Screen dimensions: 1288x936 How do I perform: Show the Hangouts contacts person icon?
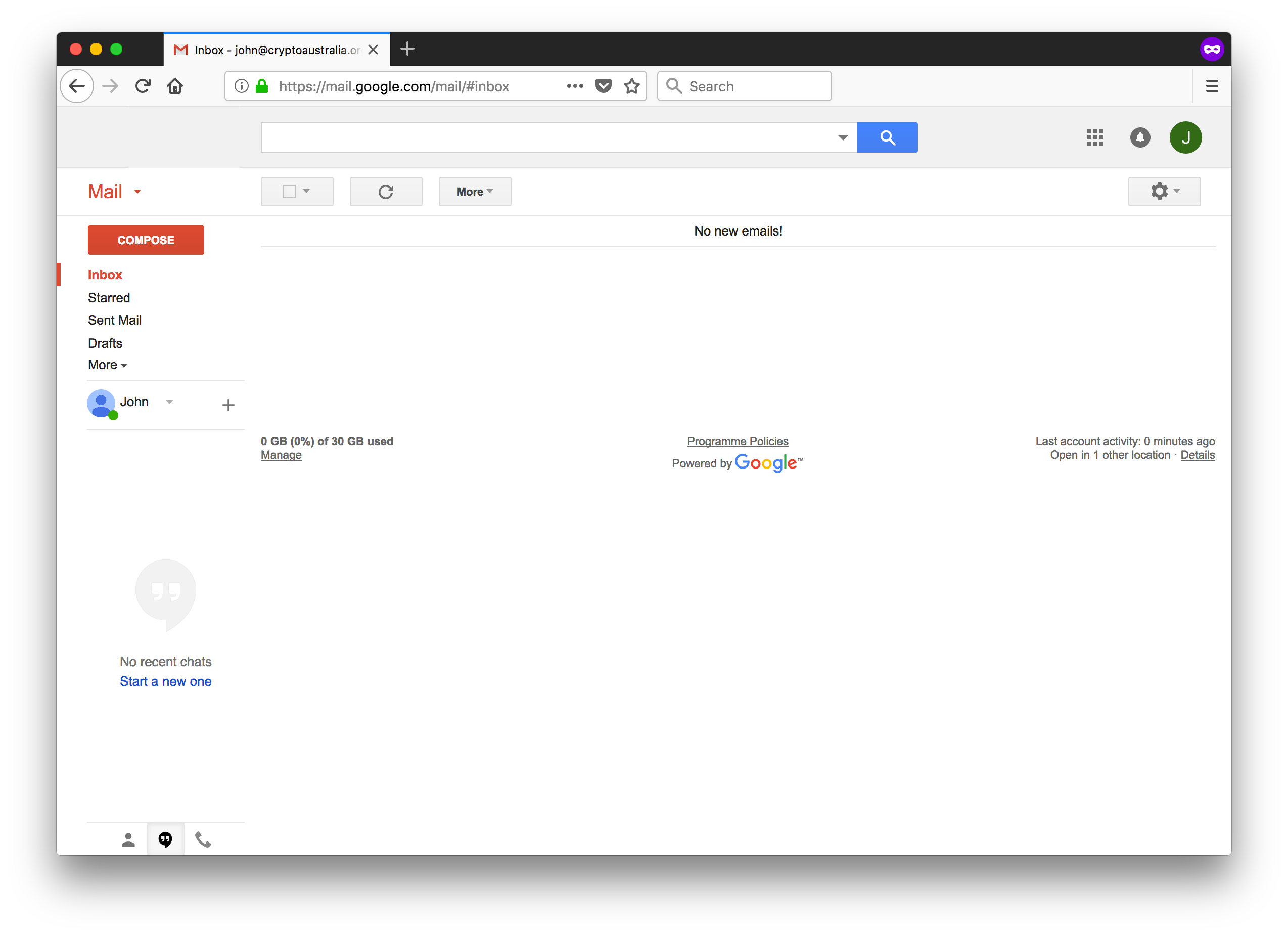click(128, 839)
